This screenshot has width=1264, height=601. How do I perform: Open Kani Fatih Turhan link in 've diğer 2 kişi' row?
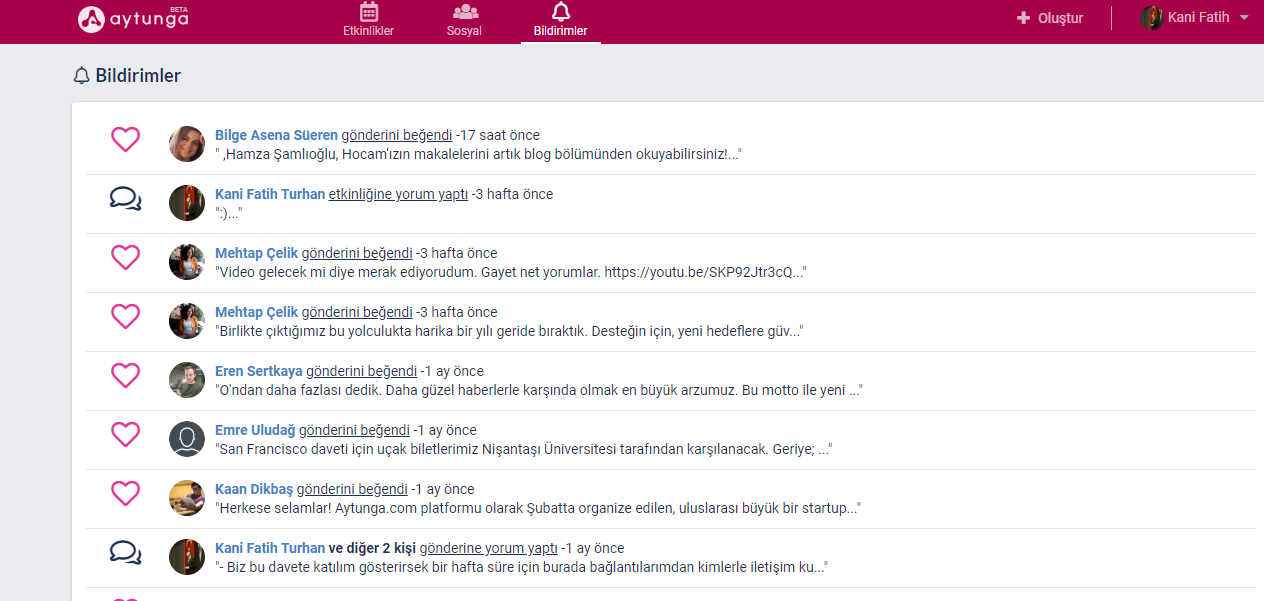point(270,548)
